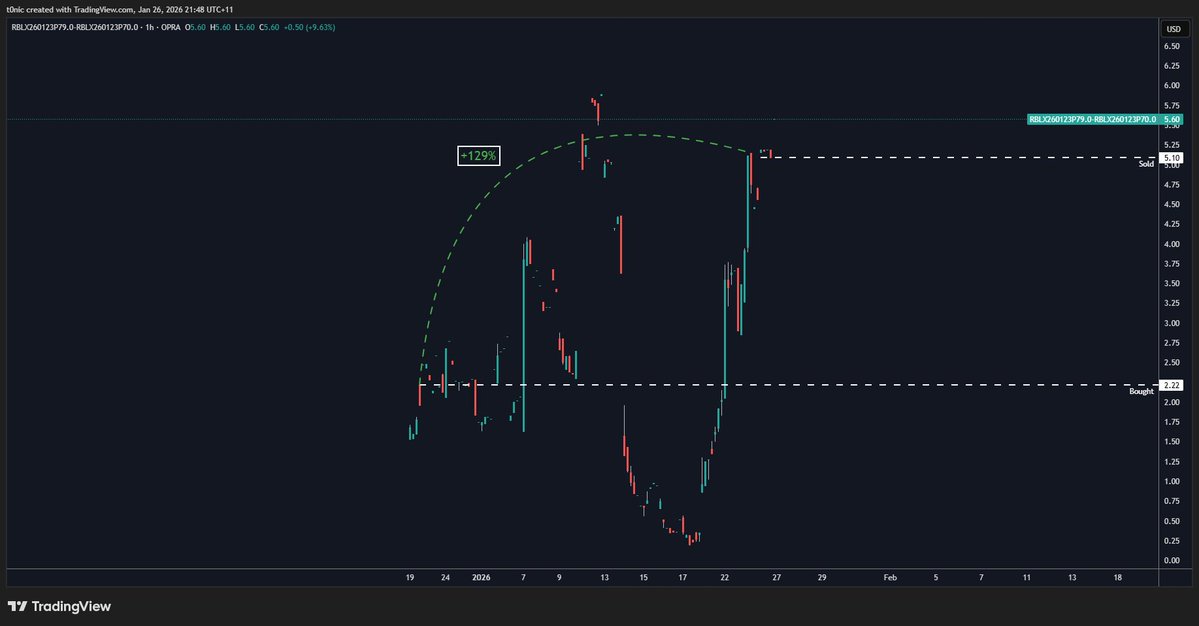
Task: Select the 1h timeframe label in the legend
Action: click(148, 29)
